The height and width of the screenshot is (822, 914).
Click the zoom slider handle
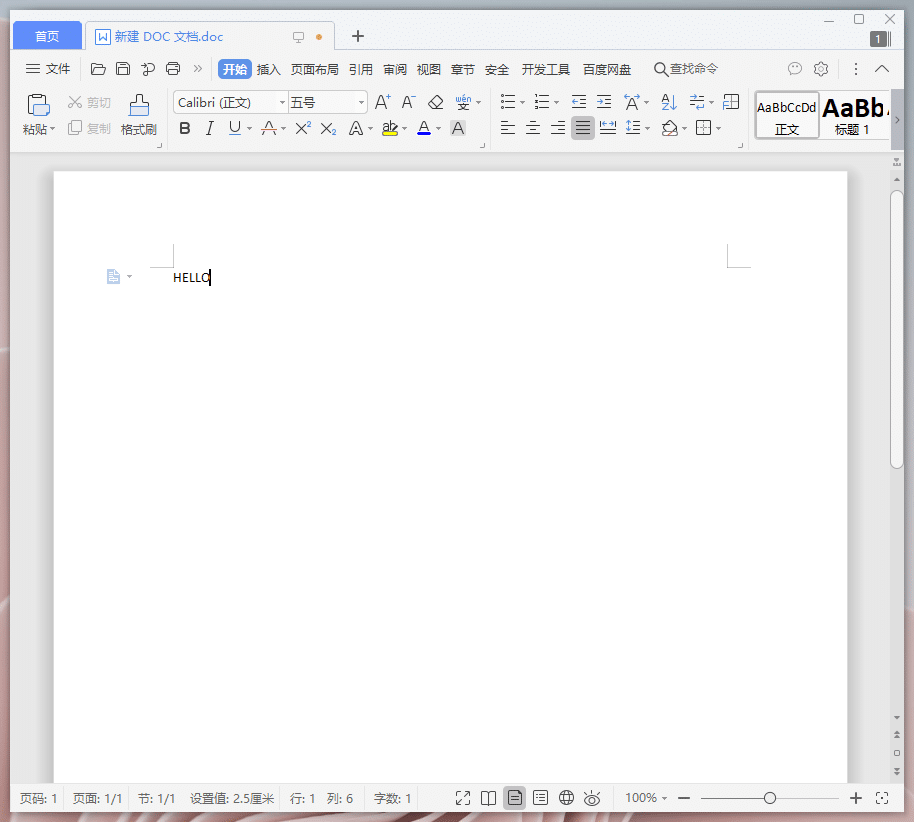pyautogui.click(x=769, y=798)
